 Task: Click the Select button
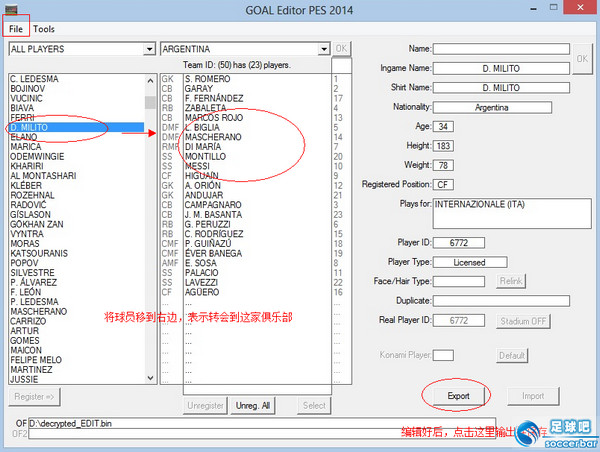314,406
